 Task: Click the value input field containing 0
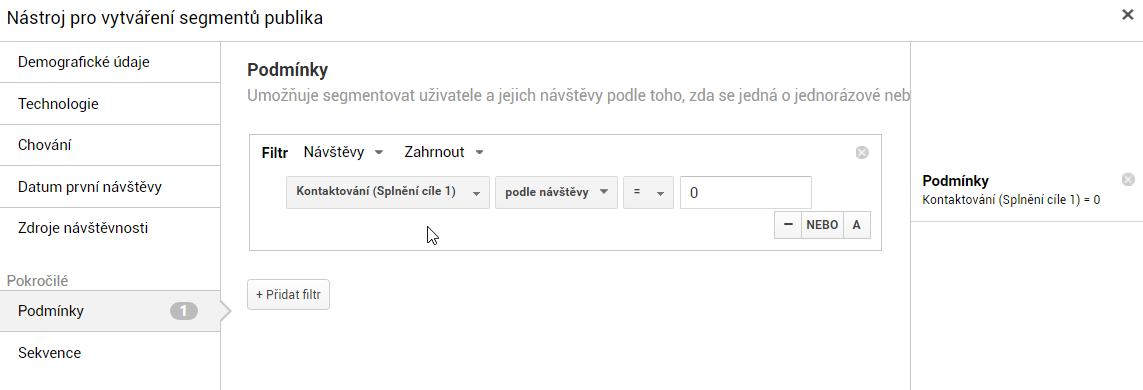746,192
